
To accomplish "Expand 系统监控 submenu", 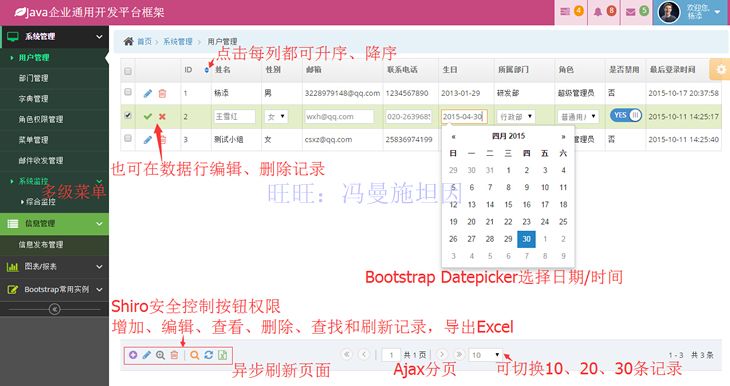I will pos(54,181).
